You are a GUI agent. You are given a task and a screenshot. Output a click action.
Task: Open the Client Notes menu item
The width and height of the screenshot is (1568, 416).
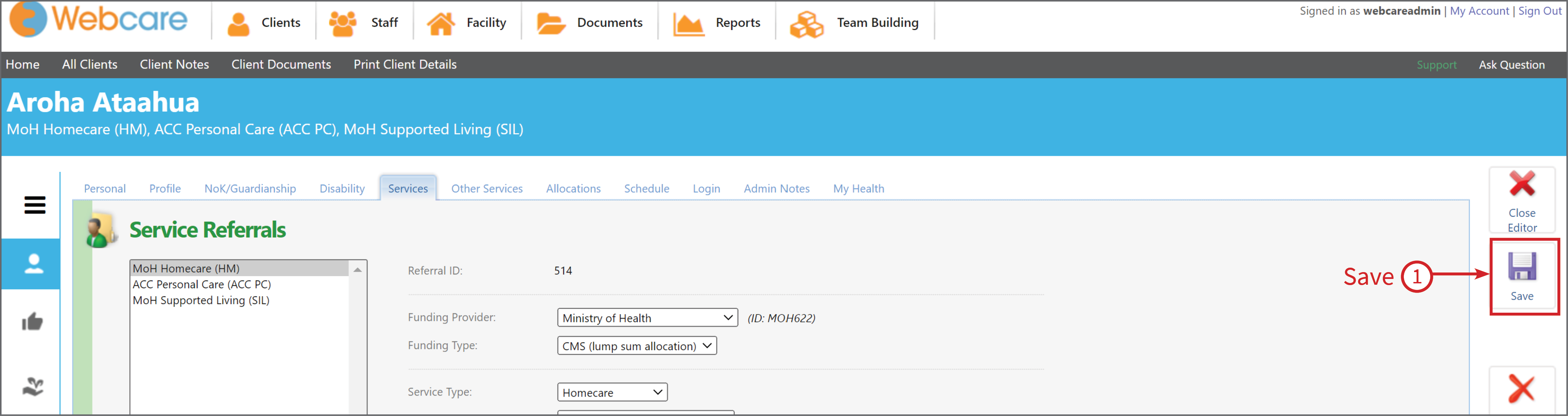(x=174, y=64)
